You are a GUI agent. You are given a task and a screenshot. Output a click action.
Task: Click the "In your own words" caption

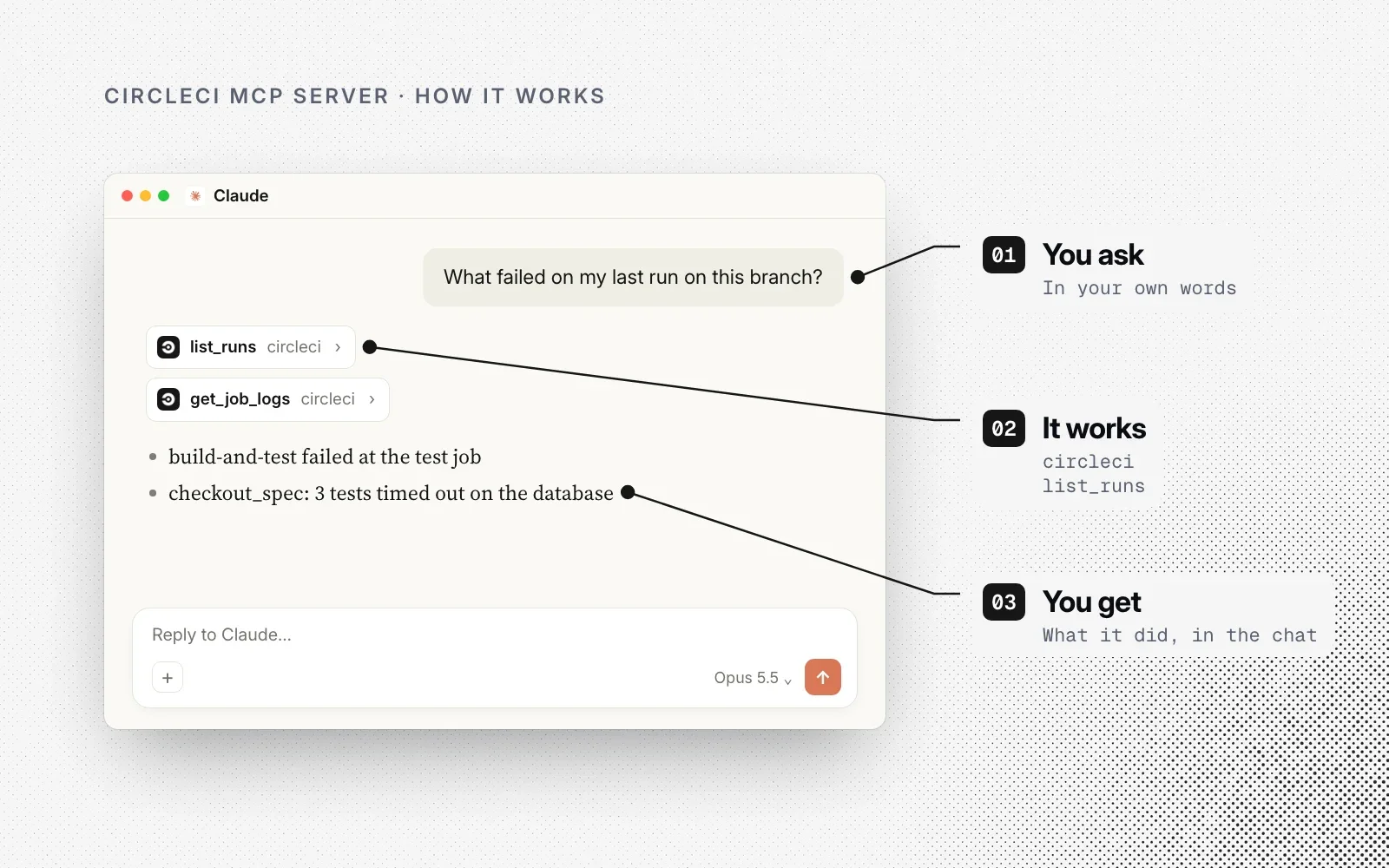[1139, 288]
